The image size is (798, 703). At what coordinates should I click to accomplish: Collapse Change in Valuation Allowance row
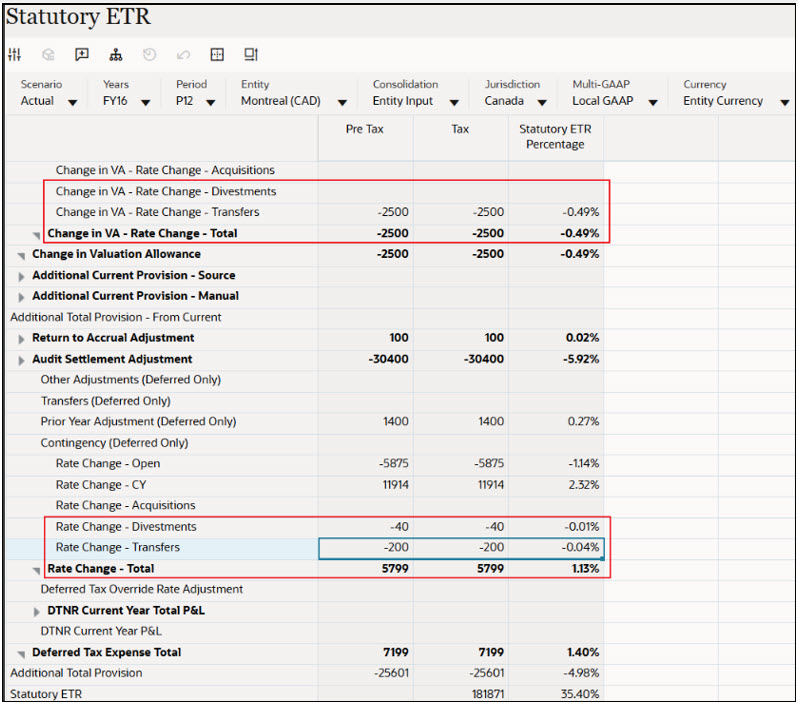[x=21, y=255]
